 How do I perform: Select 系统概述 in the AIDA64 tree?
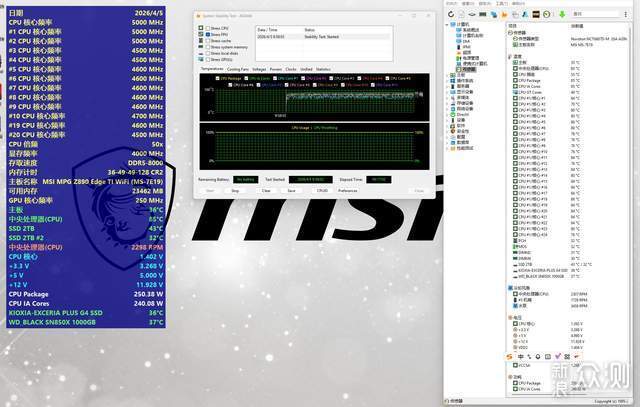pos(471,30)
